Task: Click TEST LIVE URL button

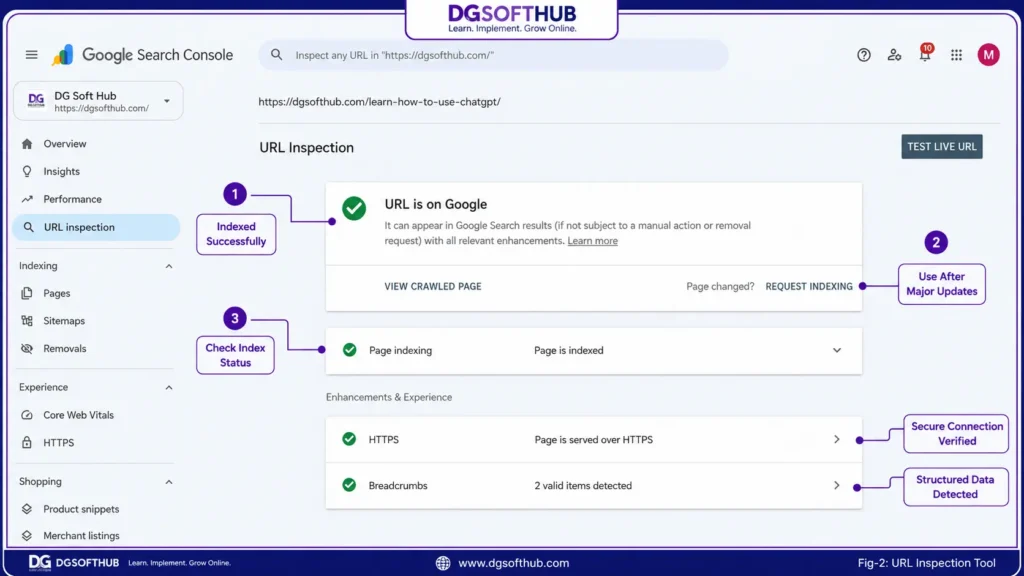Action: 942,146
